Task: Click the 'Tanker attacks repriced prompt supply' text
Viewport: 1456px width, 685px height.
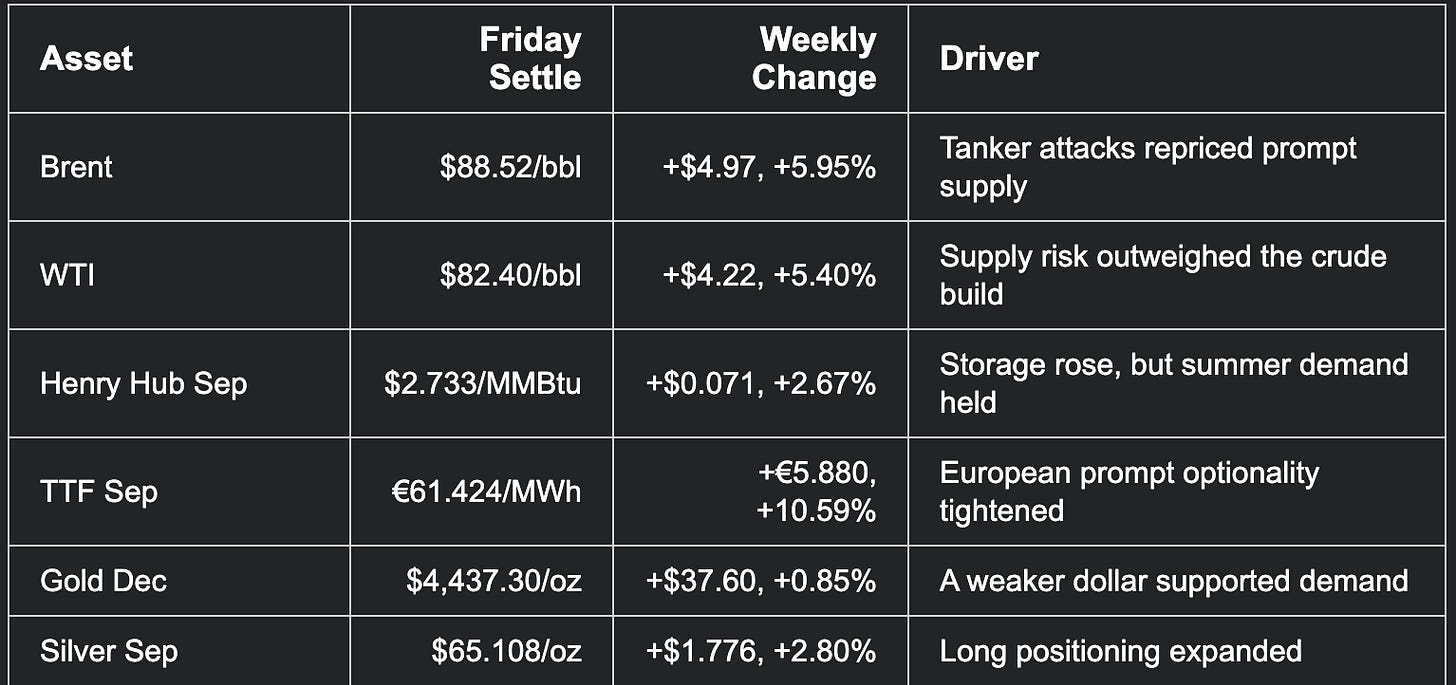Action: click(x=1148, y=167)
